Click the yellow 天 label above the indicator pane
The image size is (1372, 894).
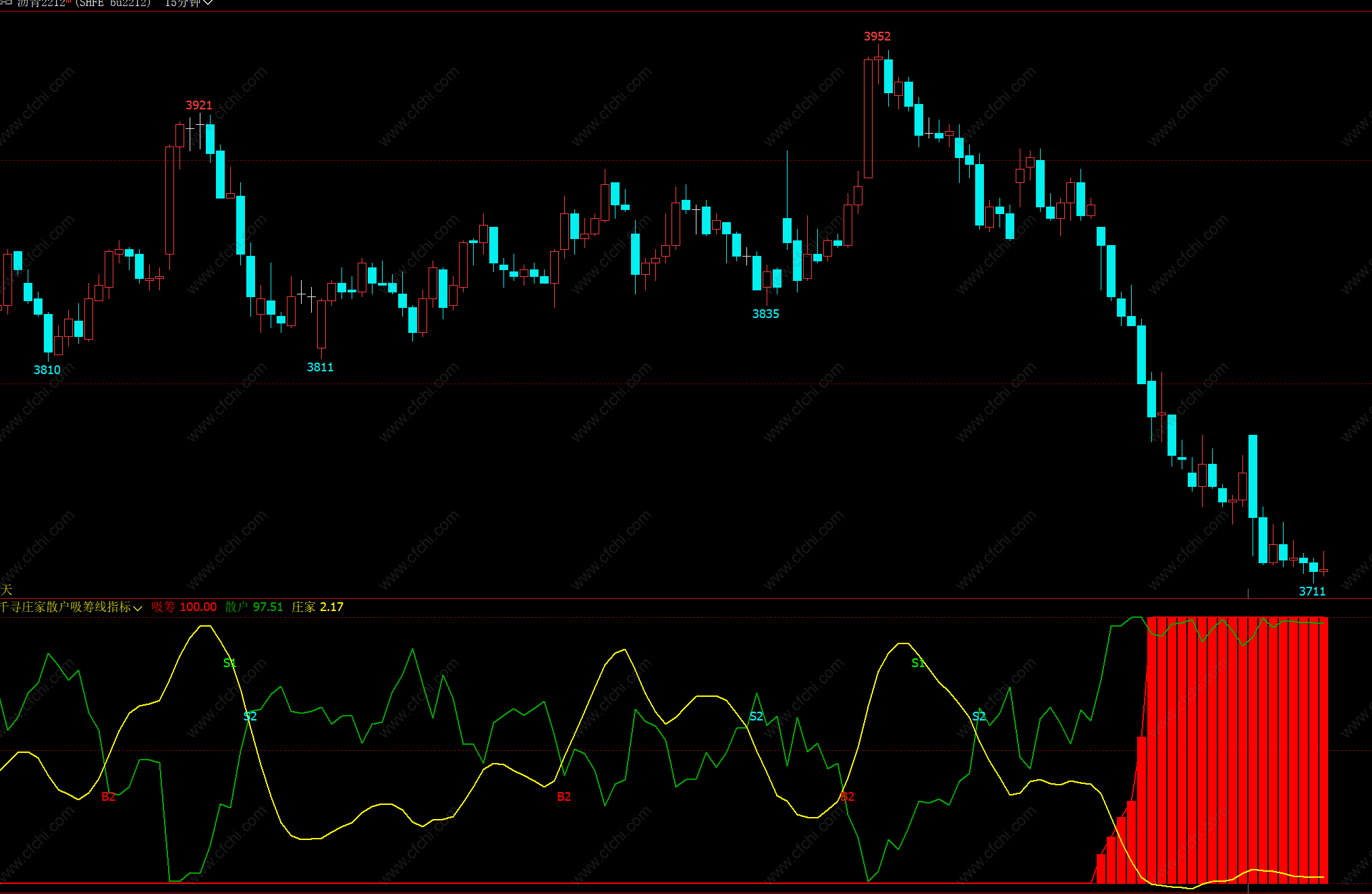click(x=6, y=590)
